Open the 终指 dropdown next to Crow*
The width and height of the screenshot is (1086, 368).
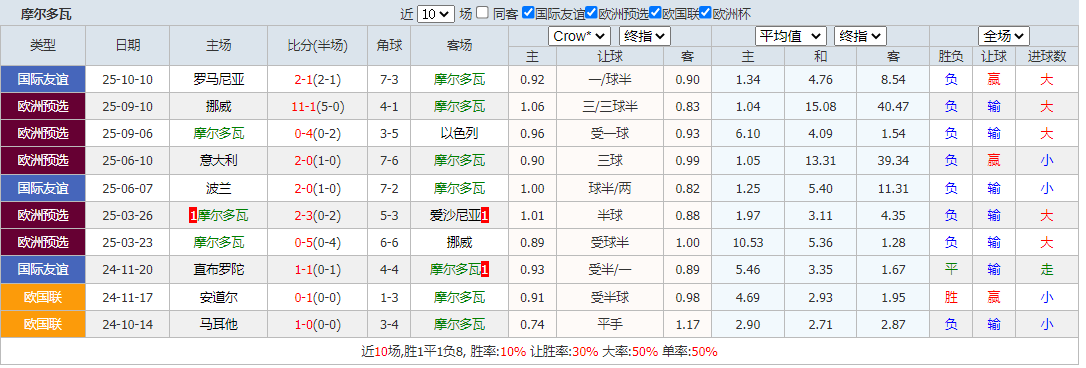tap(644, 36)
